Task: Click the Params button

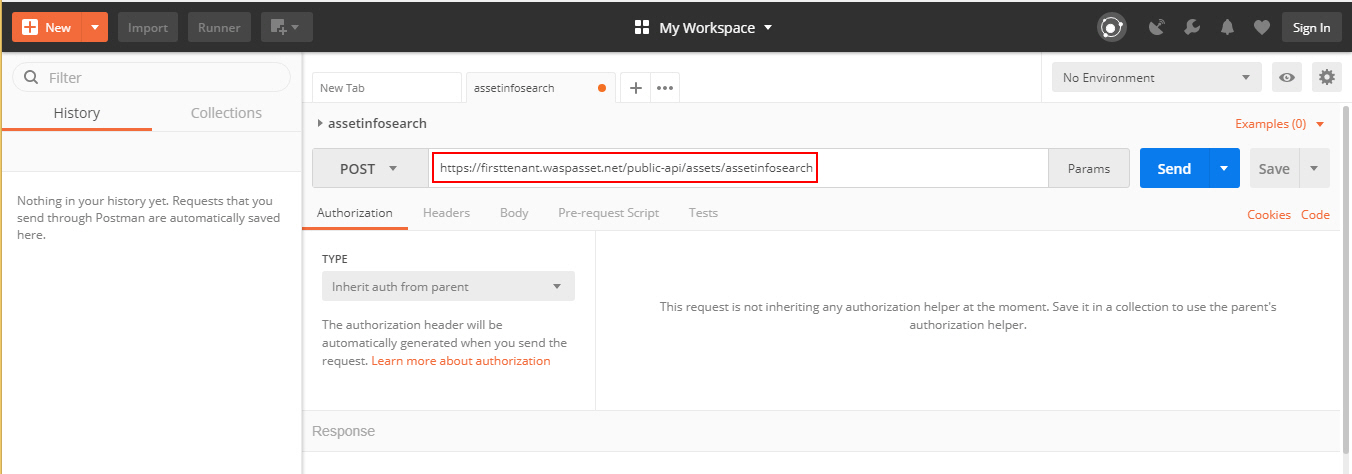Action: [x=1089, y=169]
